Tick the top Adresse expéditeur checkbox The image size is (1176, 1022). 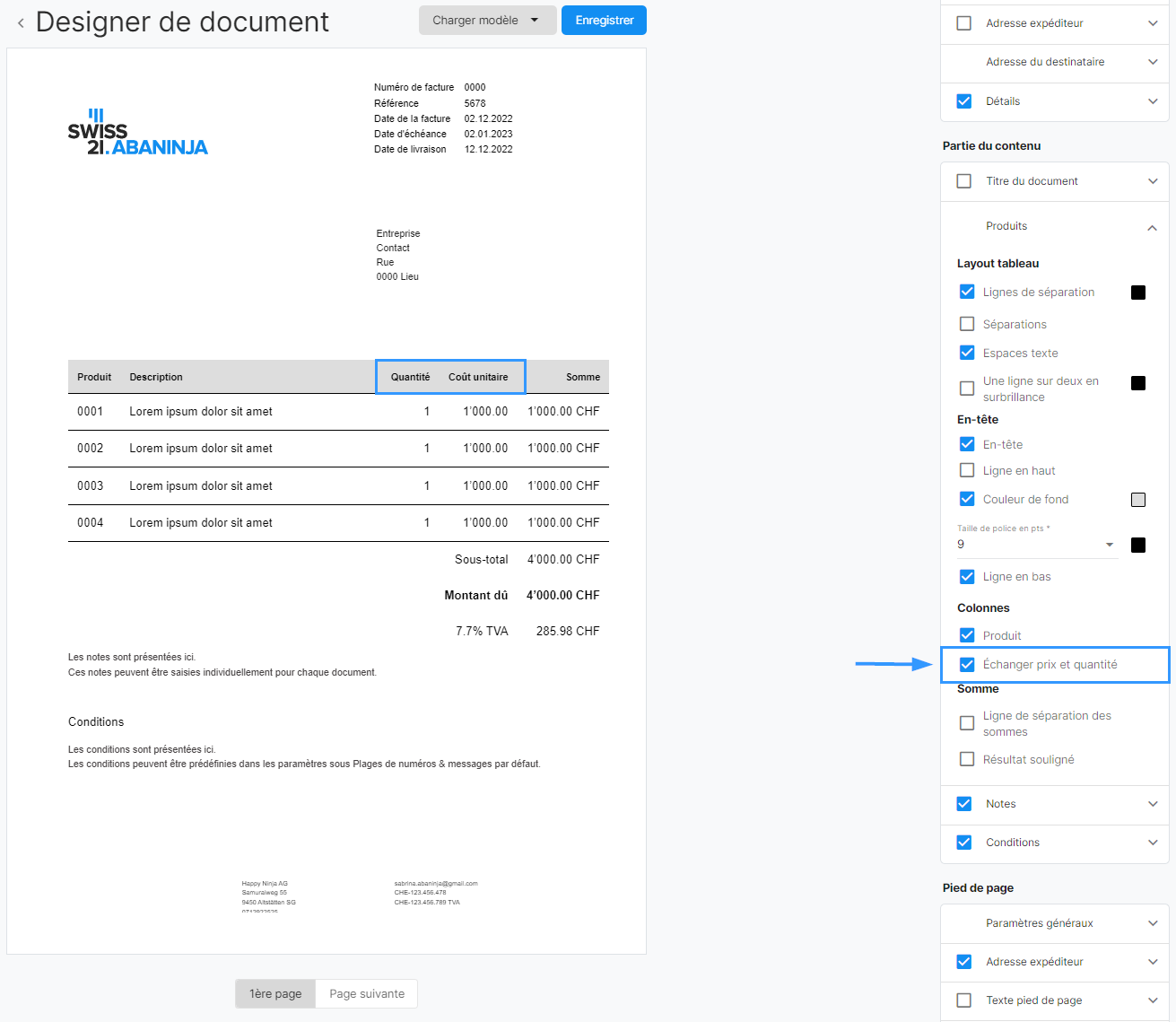click(964, 23)
